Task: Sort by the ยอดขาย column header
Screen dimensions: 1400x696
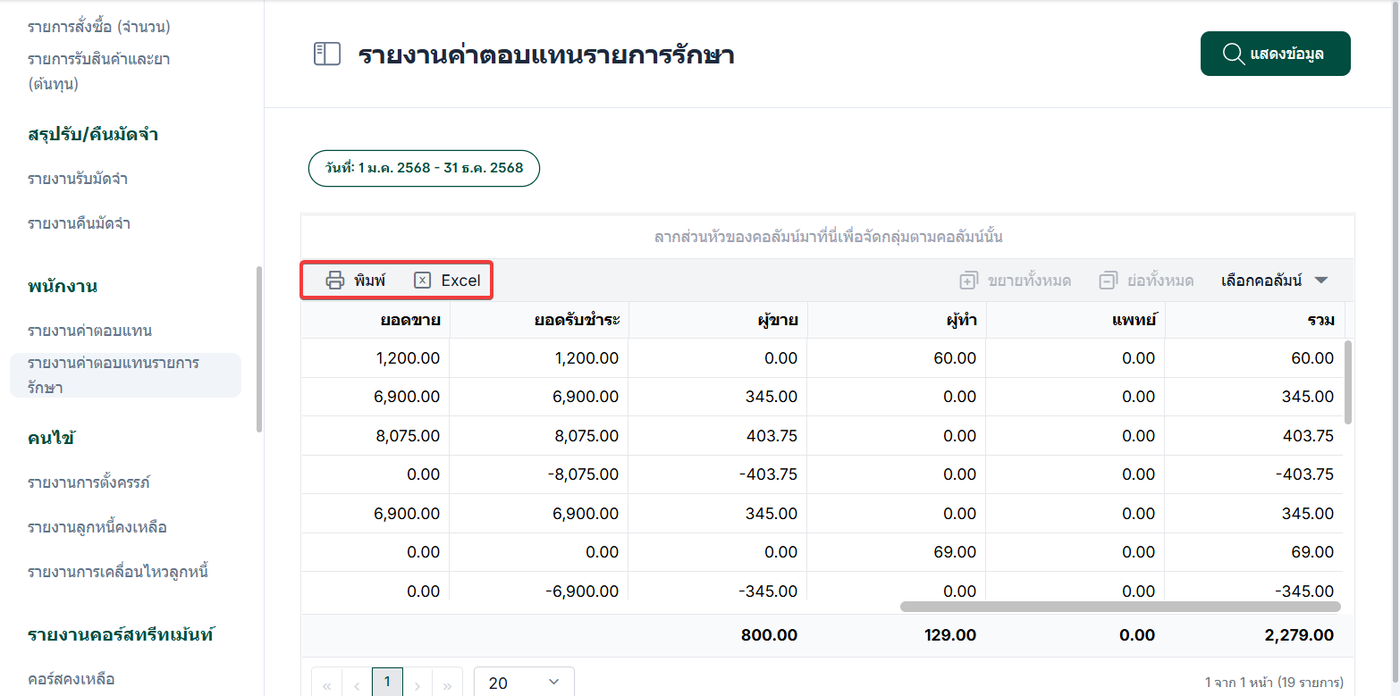Action: pos(410,320)
